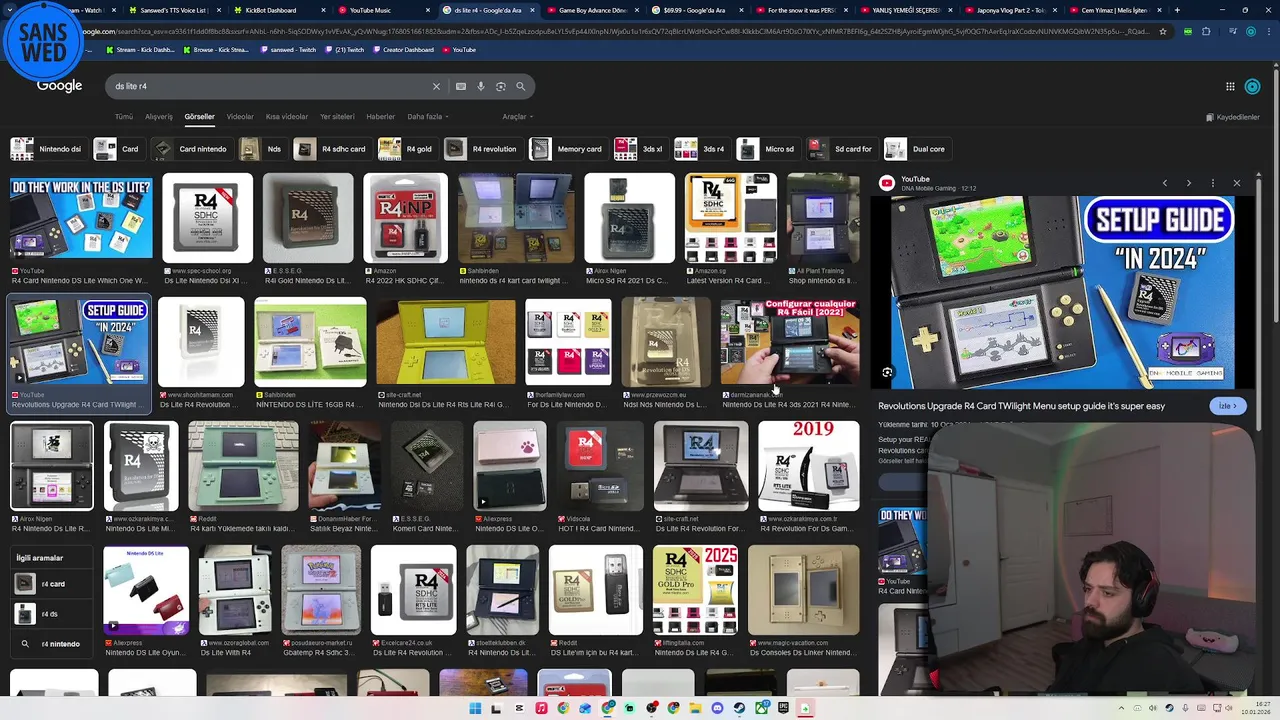This screenshot has width=1280, height=720.
Task: Show previous image in preview panel
Action: point(1165,183)
